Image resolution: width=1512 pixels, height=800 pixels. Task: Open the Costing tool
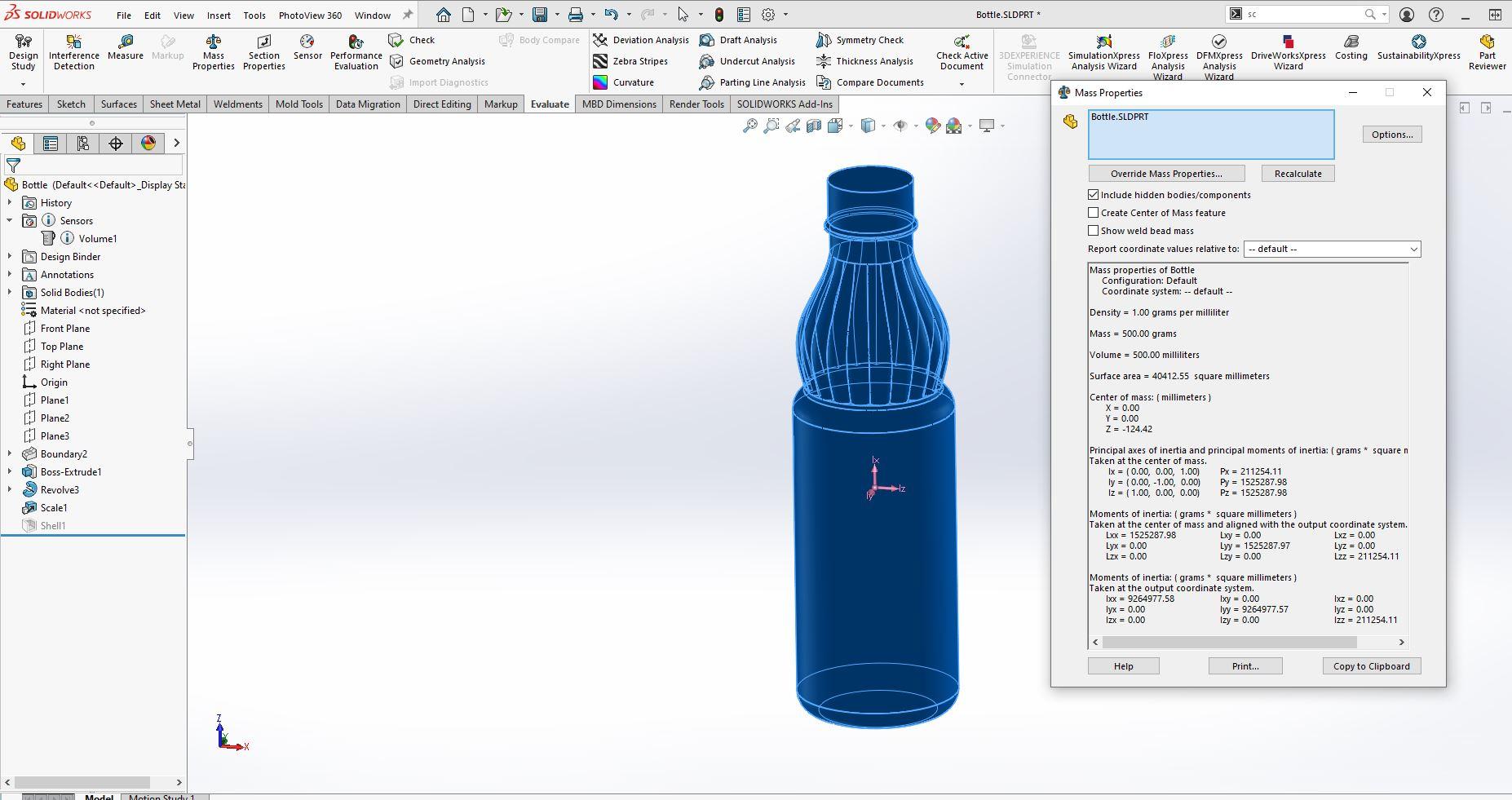pyautogui.click(x=1351, y=47)
